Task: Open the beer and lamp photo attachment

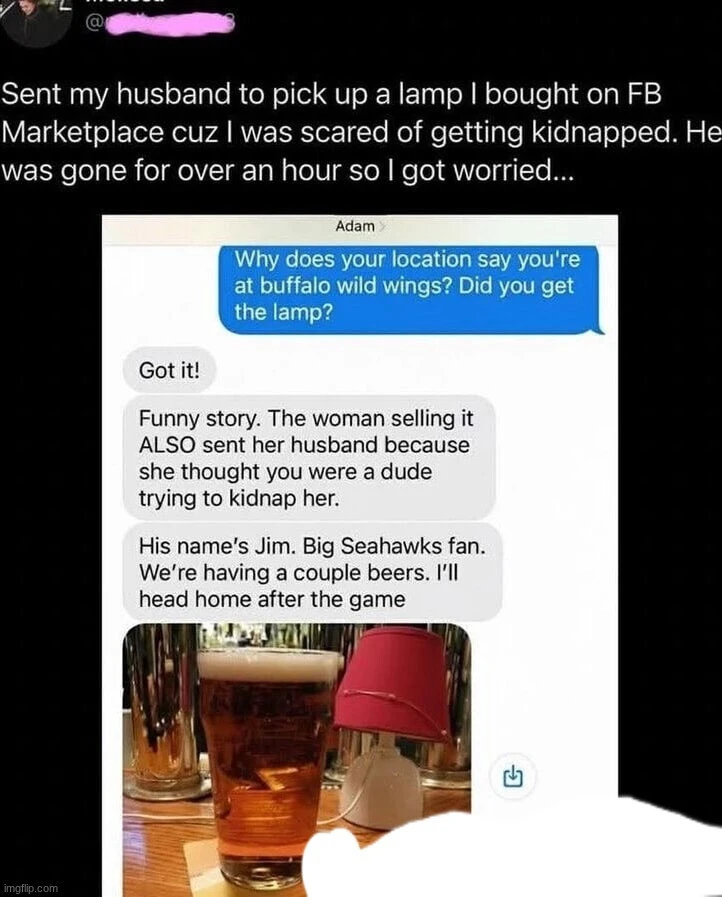Action: pos(296,760)
